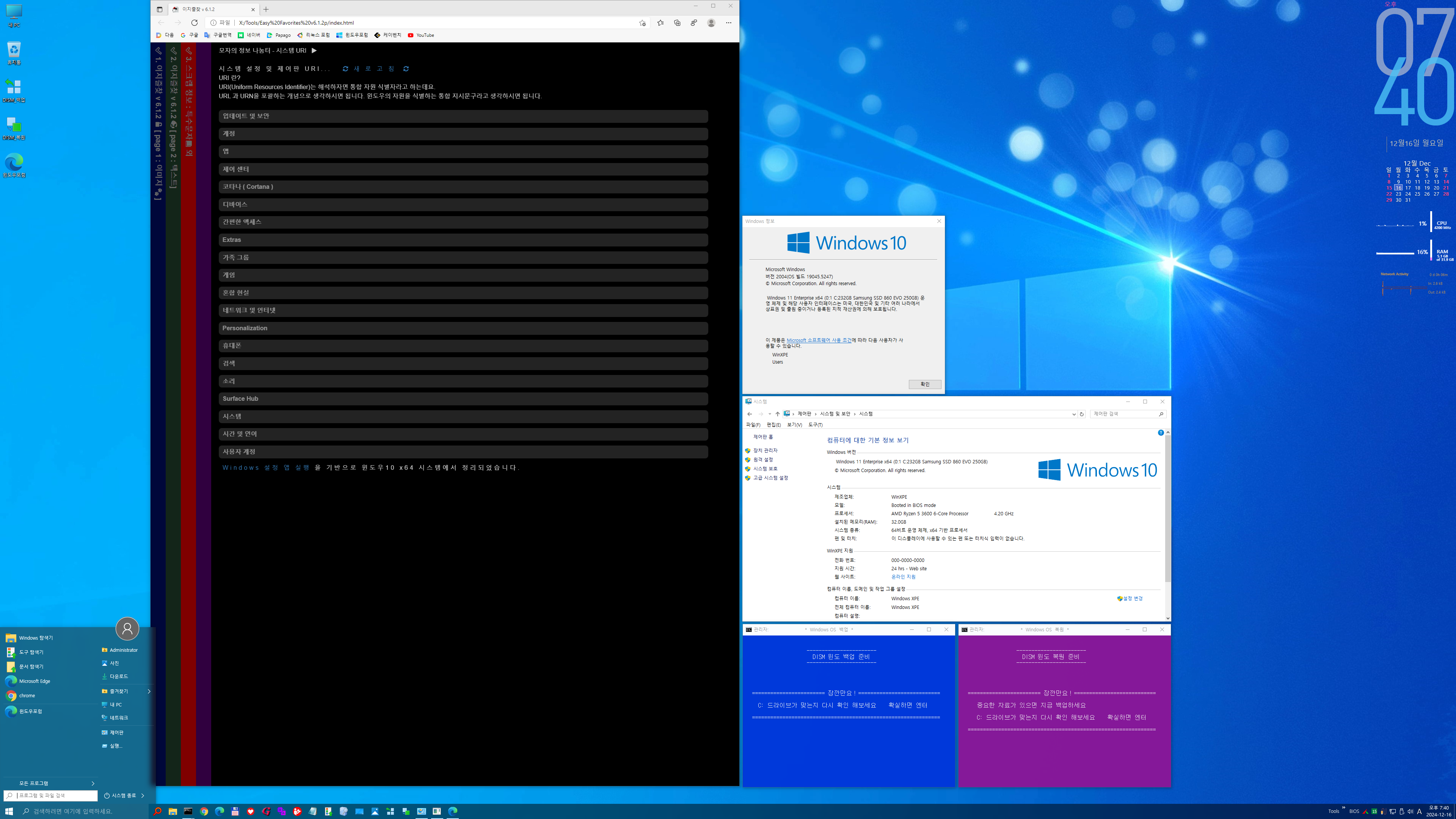
Task: Expand the 네트워크 및 인터넷 section
Action: [463, 310]
